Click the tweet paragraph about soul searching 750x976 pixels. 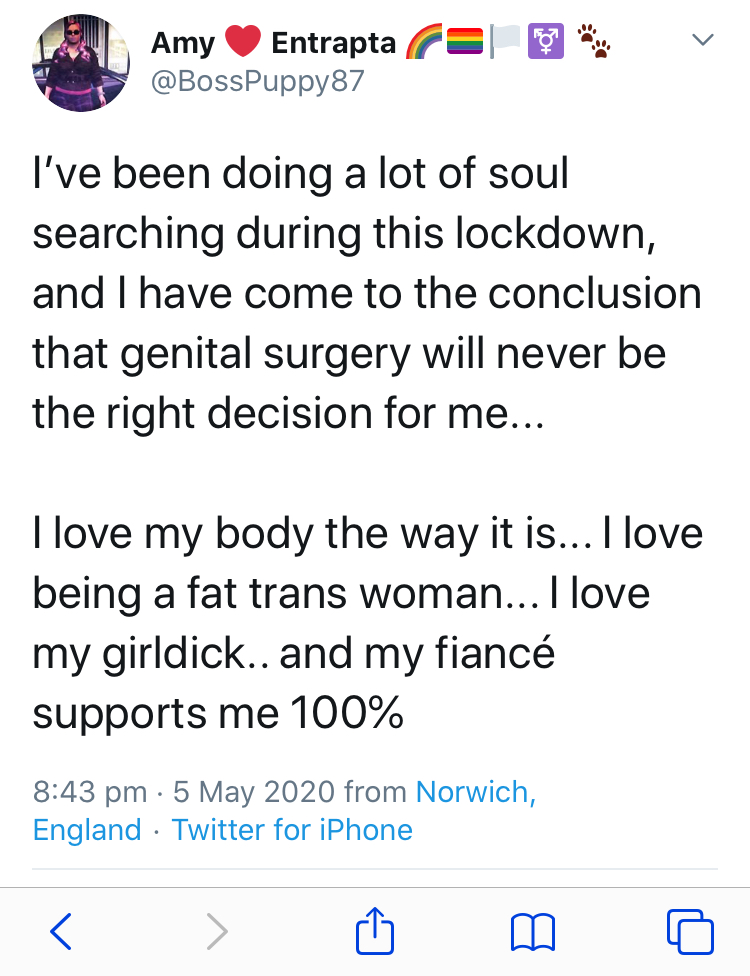click(x=367, y=293)
